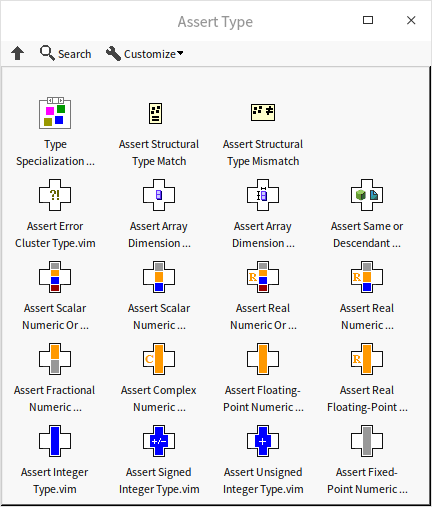
Task: Go up to owning palette arrow
Action: 18,53
